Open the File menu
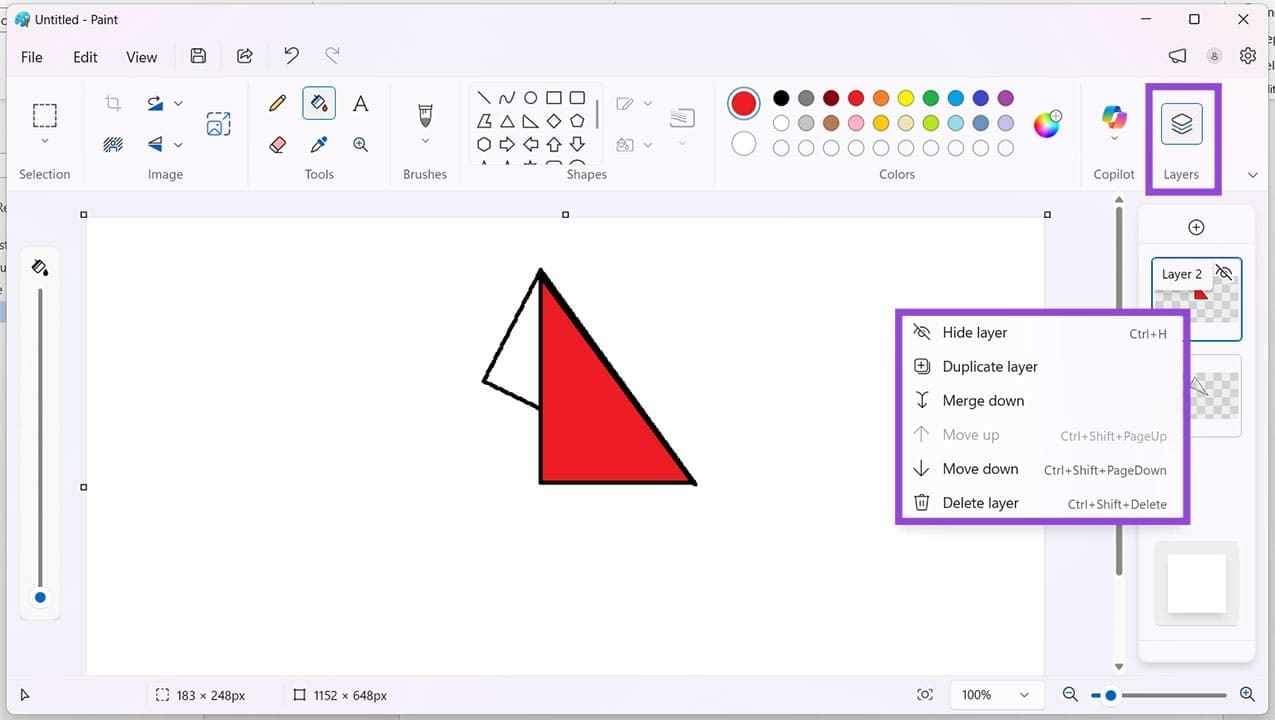The height and width of the screenshot is (720, 1275). [x=31, y=57]
